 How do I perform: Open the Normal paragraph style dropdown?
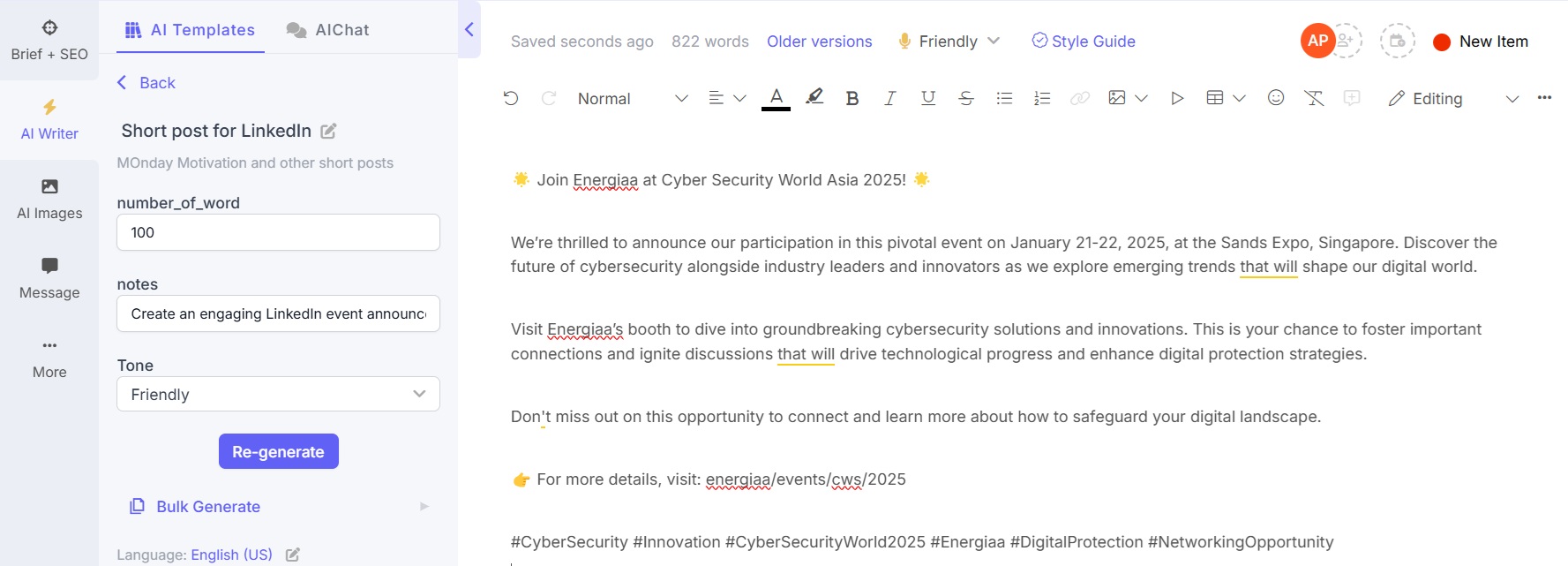[633, 99]
